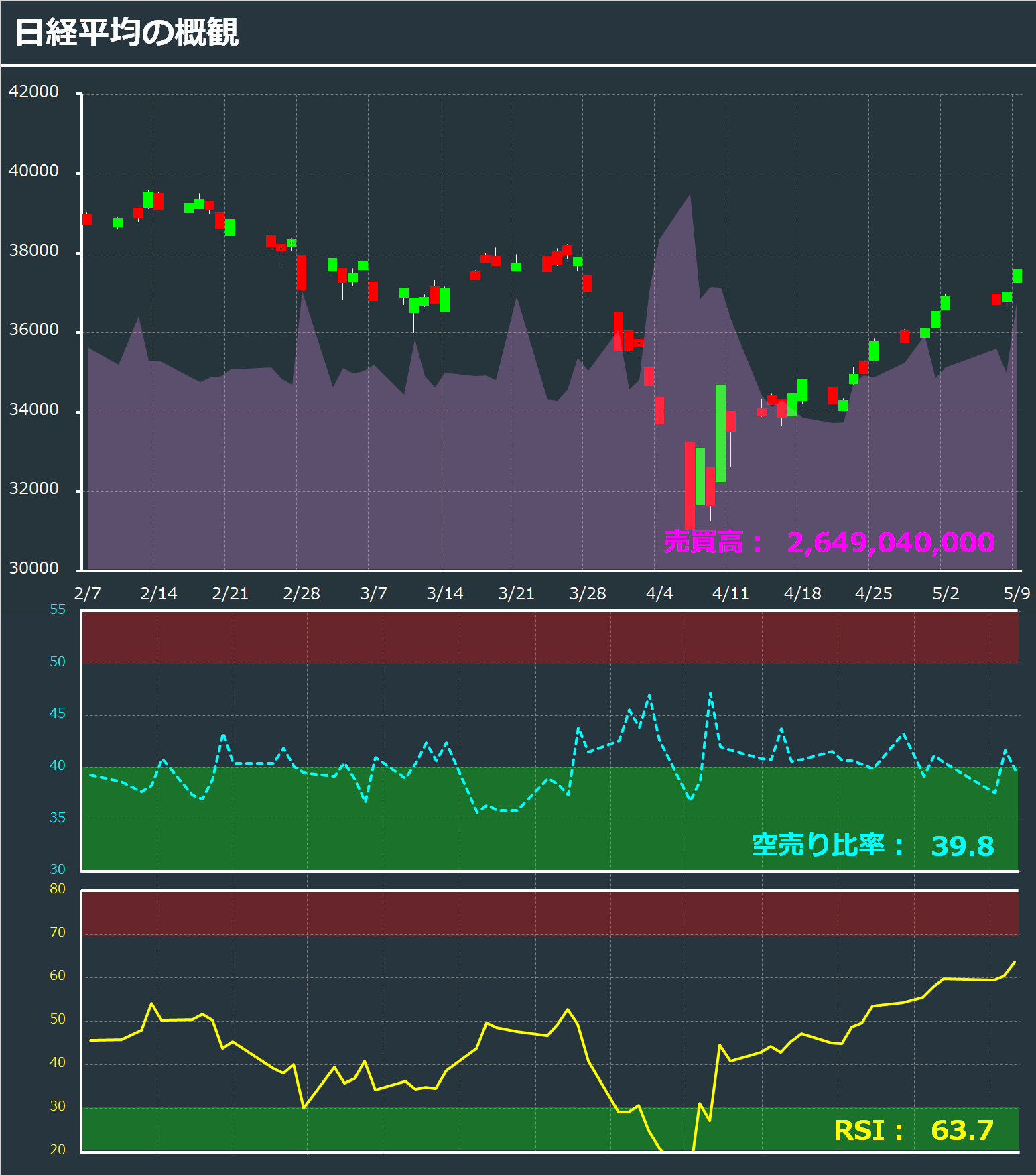Click the 3/28 date label
This screenshot has width=1036, height=1175.
click(x=588, y=593)
